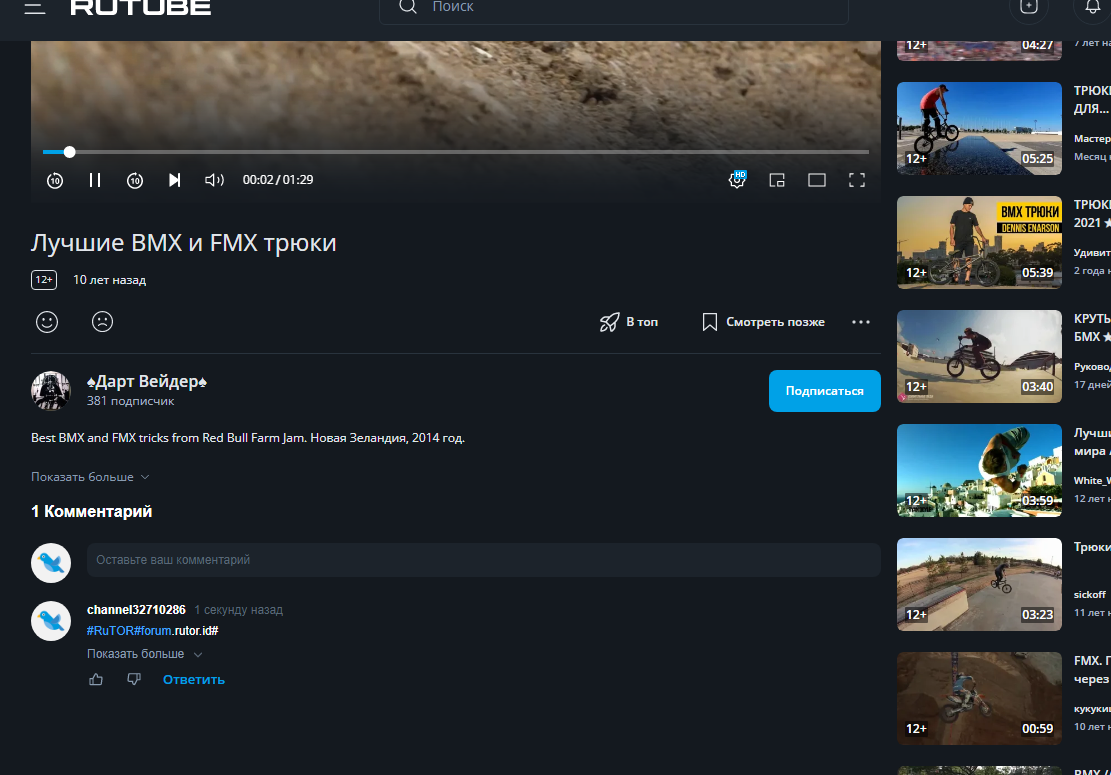Open the hamburger menu

[35, 7]
